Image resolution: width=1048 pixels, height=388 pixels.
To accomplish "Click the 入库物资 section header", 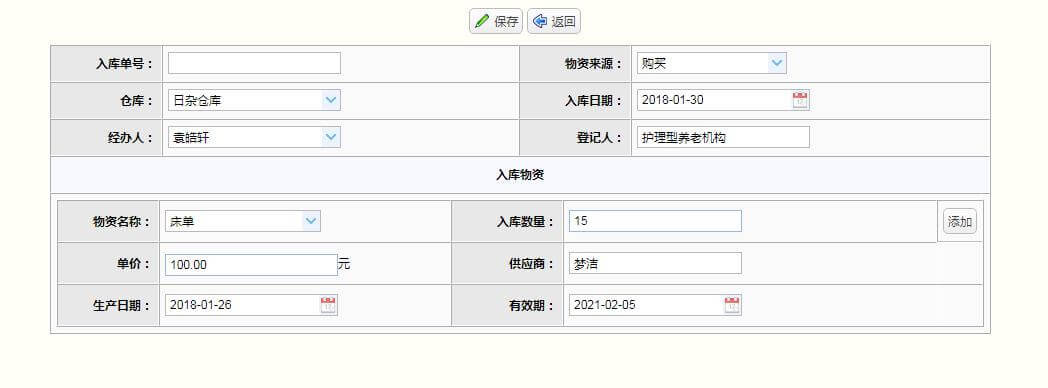I will point(520,175).
